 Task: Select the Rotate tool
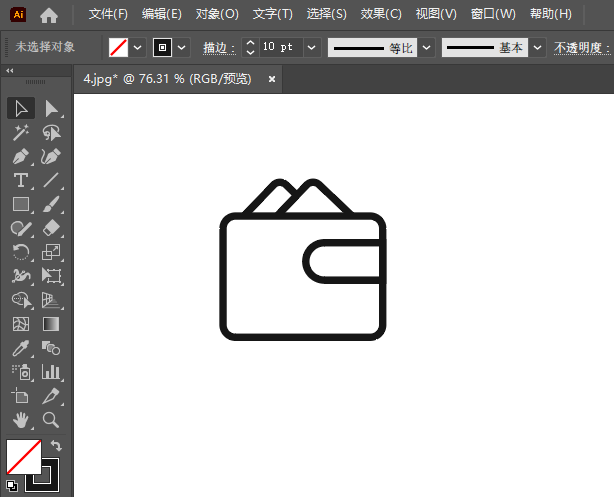(x=21, y=252)
